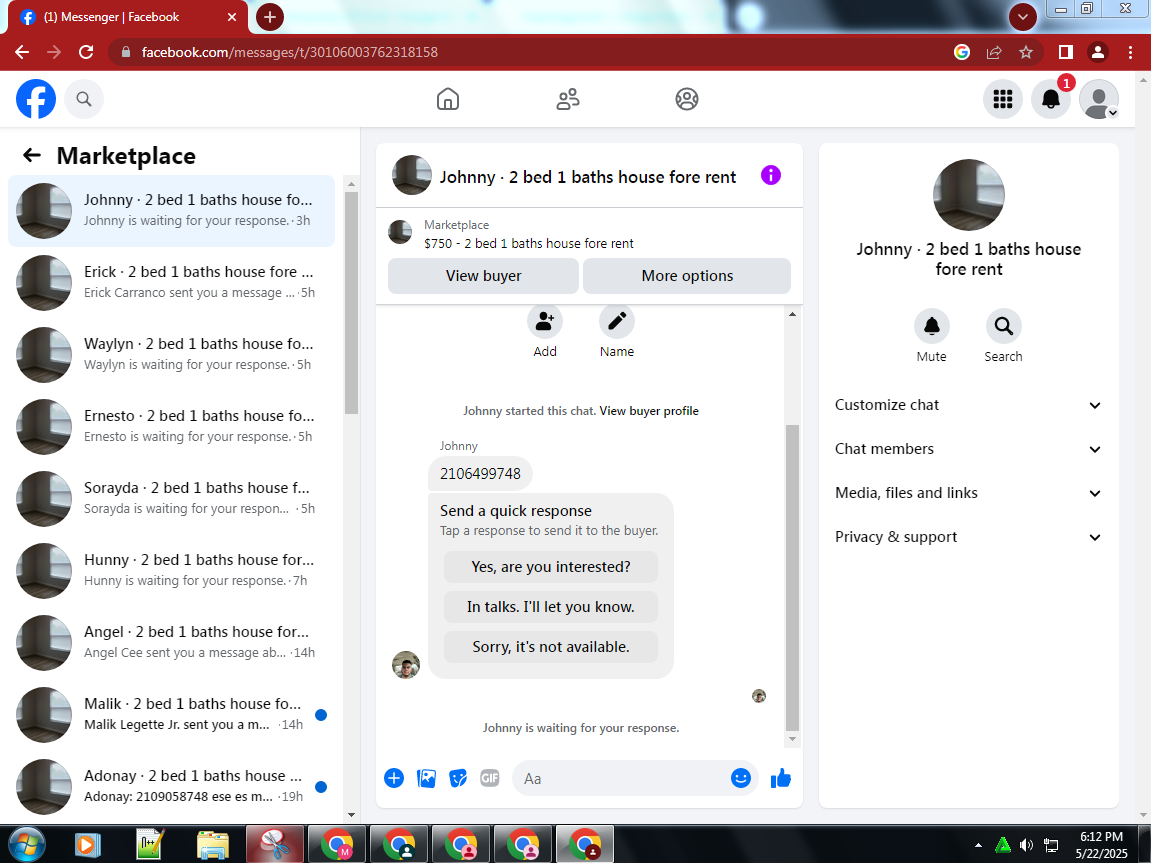Image resolution: width=1151 pixels, height=863 pixels.
Task: Send quick response 'Sorry, it's not available.'
Action: (551, 647)
